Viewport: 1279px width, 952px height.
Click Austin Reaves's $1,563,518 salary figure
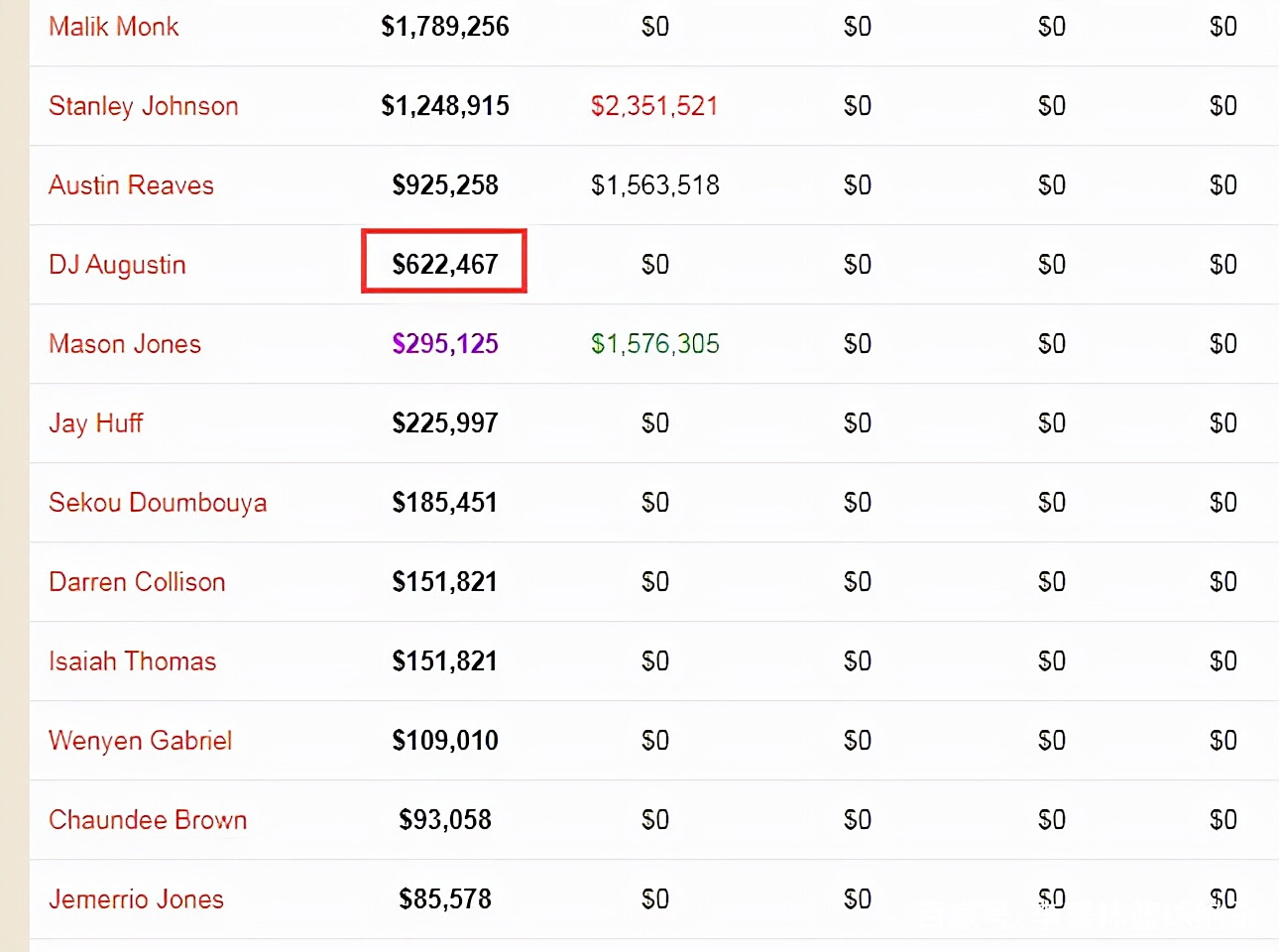coord(654,185)
